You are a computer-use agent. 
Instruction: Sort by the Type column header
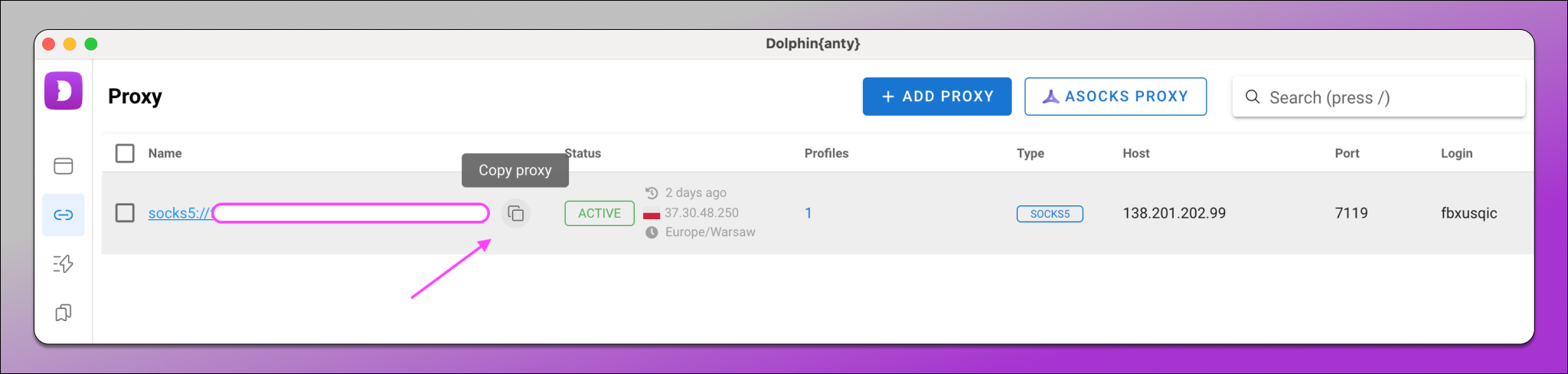(x=1031, y=153)
